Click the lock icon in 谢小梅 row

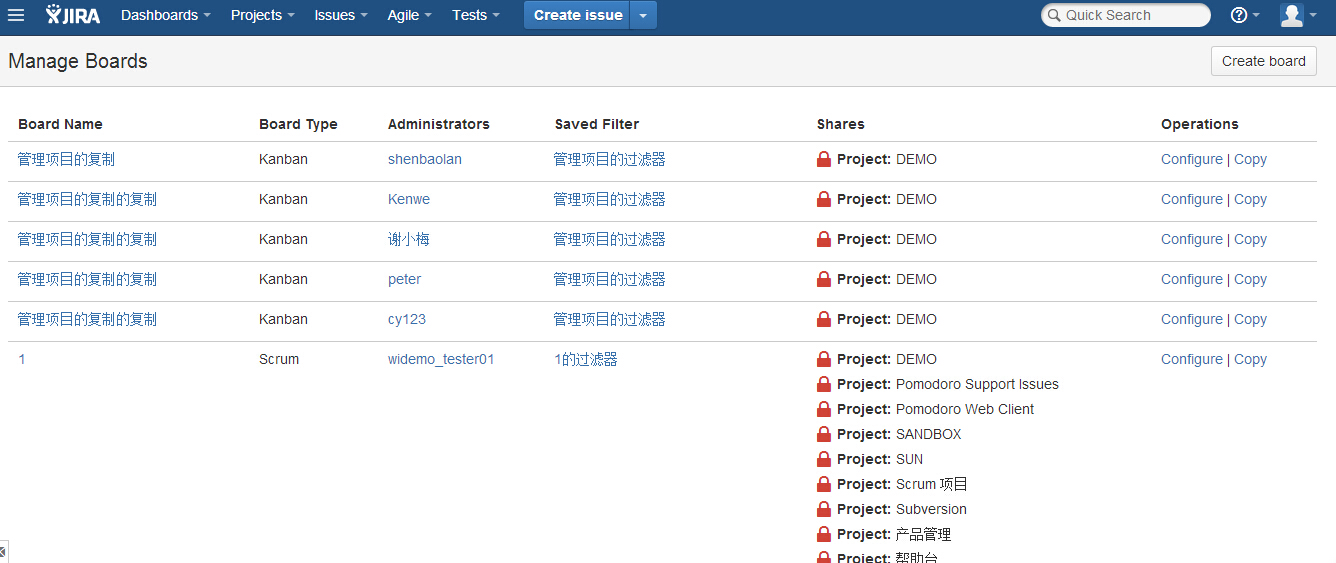click(824, 239)
